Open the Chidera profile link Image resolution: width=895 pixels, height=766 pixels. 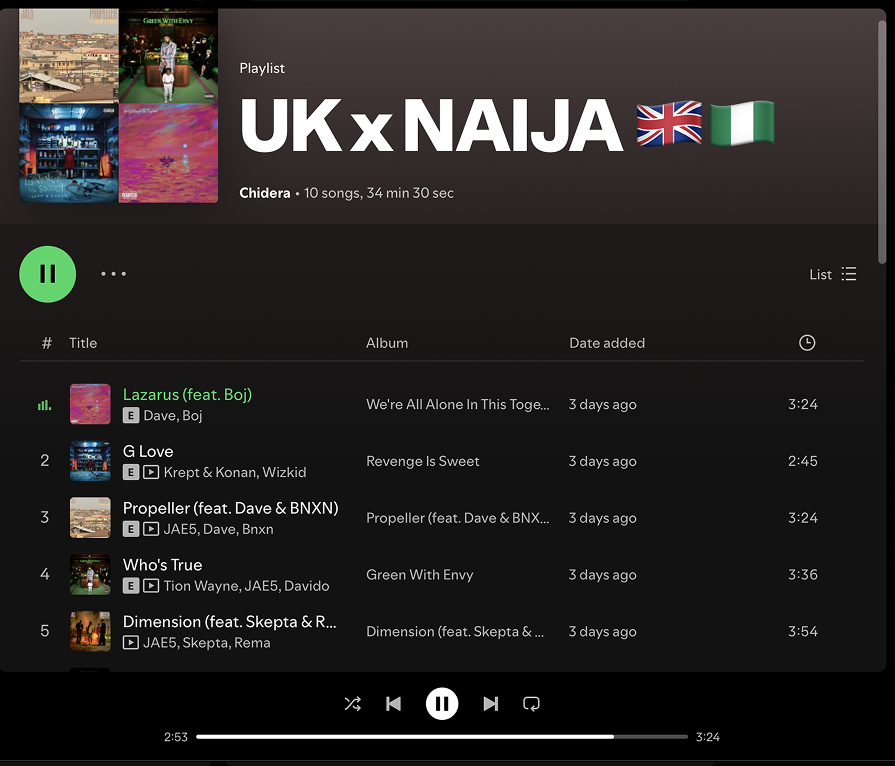coord(264,193)
